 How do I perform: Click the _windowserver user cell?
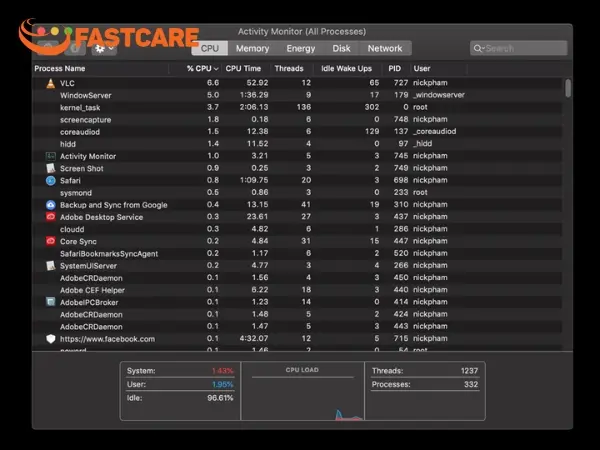(439, 95)
